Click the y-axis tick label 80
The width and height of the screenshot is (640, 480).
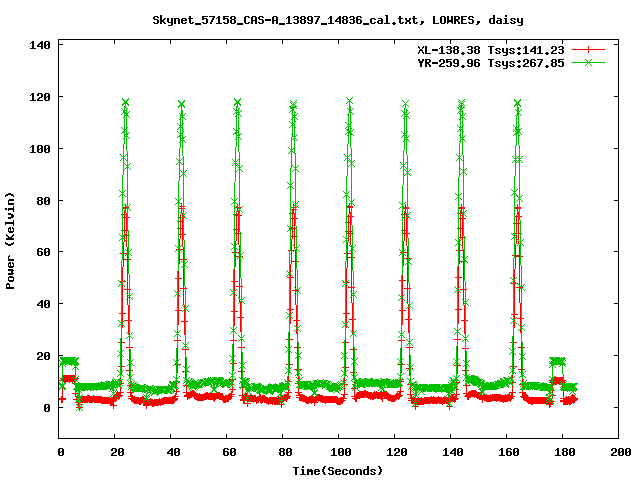[x=44, y=200]
